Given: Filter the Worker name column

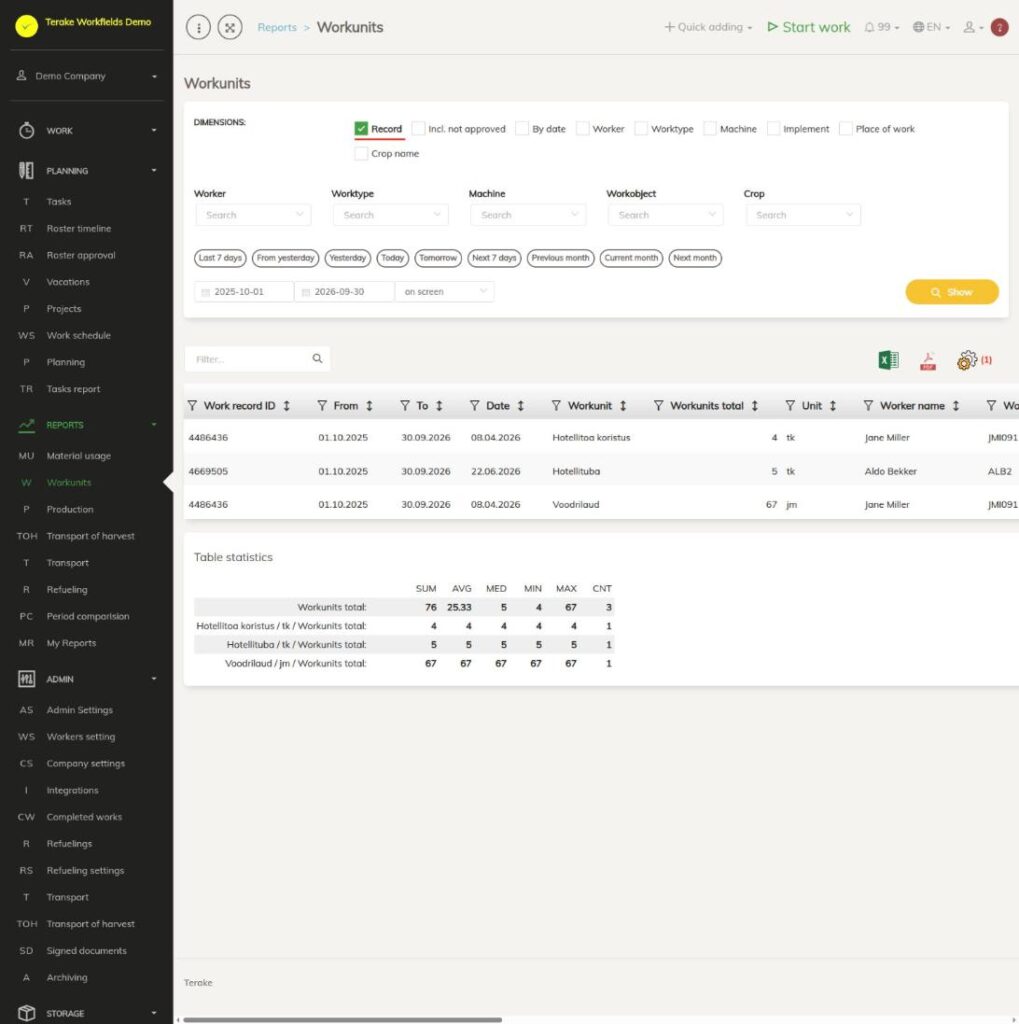Looking at the screenshot, I should (868, 406).
